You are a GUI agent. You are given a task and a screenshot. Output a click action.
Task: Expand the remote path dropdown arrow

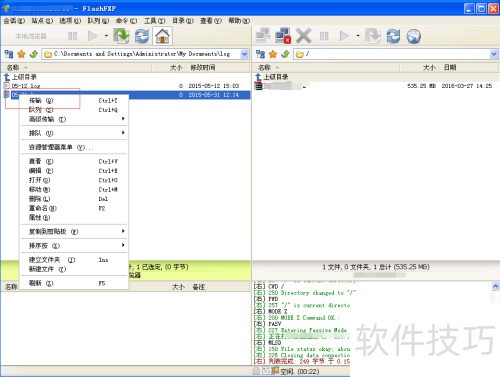pyautogui.click(x=494, y=54)
